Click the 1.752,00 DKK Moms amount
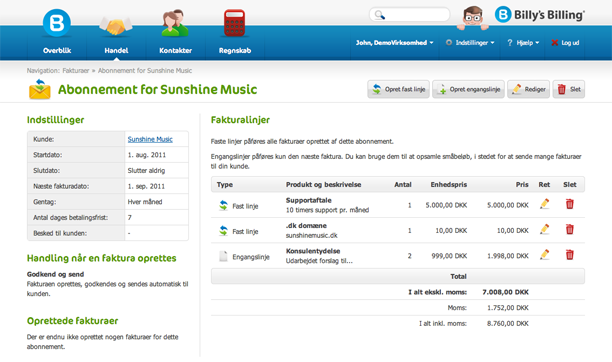The width and height of the screenshot is (612, 362). coord(508,308)
